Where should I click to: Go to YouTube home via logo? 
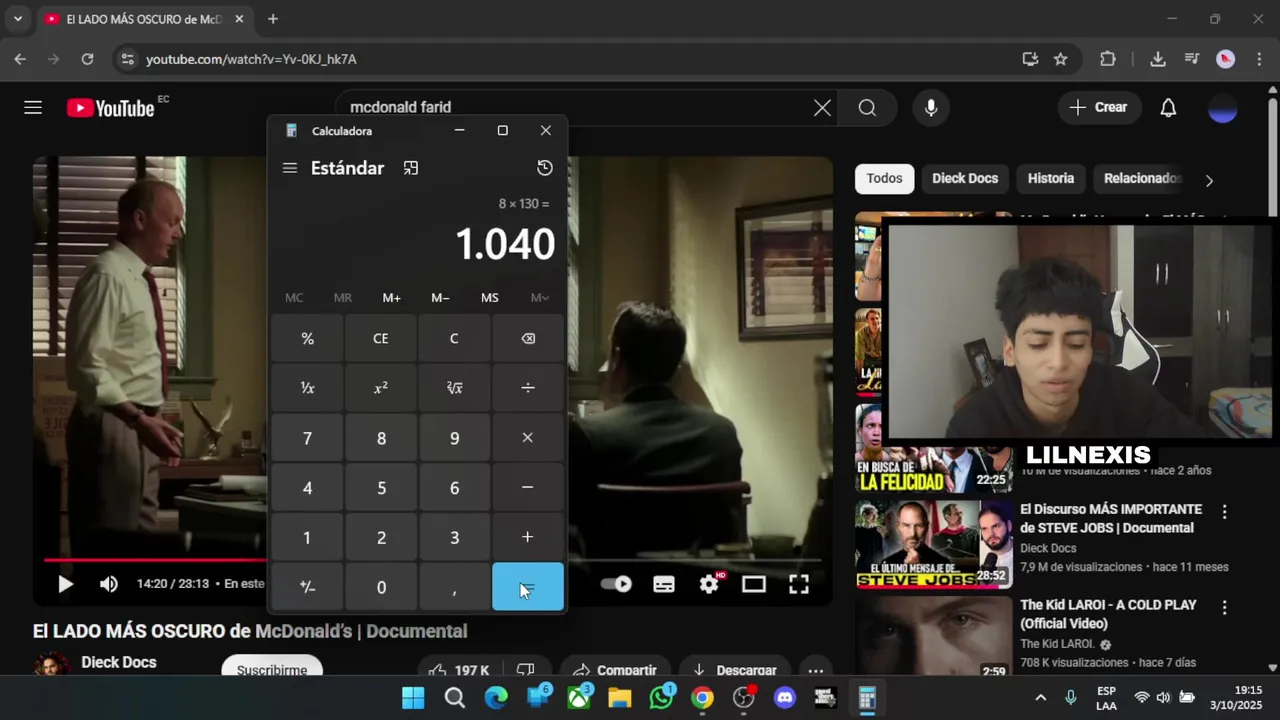click(111, 108)
